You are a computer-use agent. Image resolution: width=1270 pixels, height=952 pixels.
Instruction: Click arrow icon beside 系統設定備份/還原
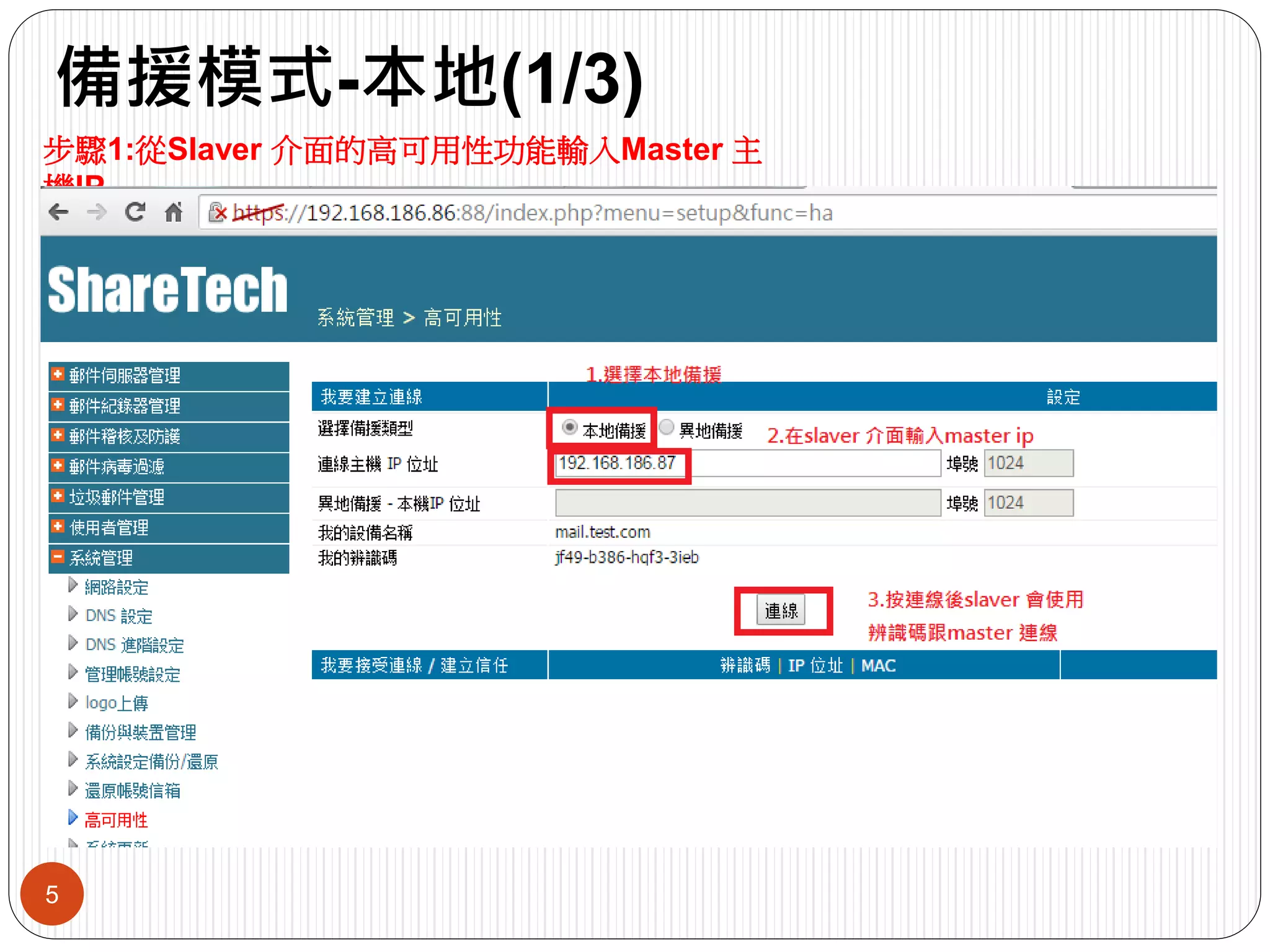point(73,759)
